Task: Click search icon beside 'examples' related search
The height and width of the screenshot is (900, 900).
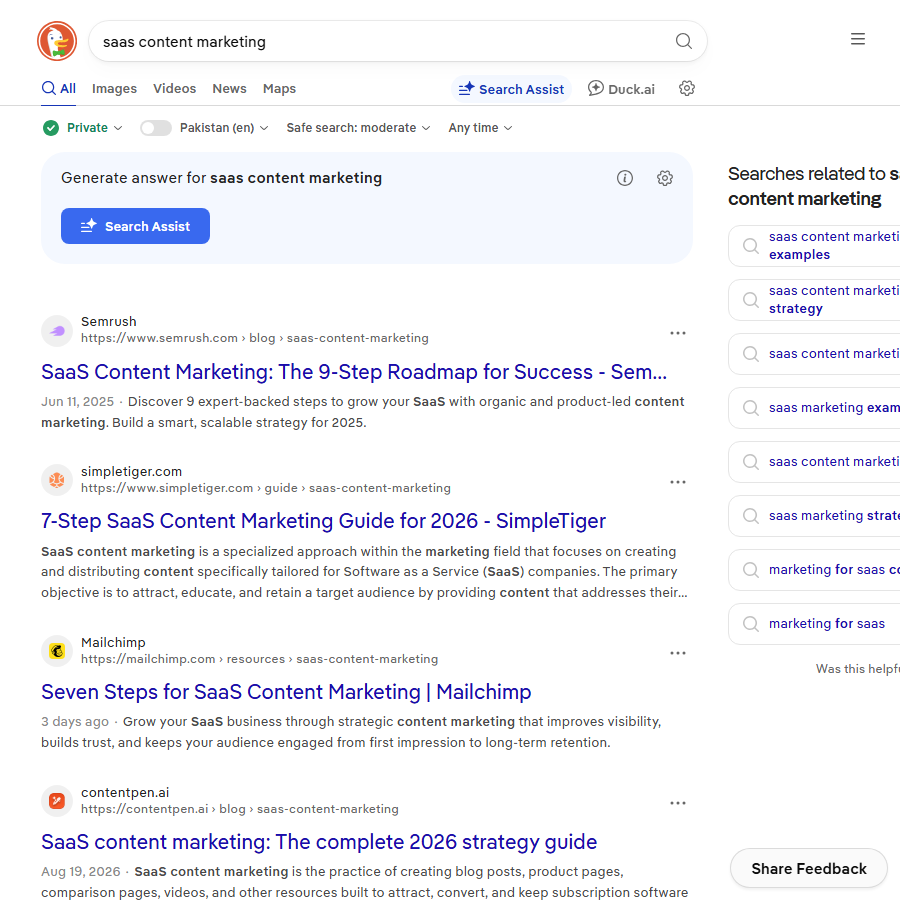Action: click(750, 246)
